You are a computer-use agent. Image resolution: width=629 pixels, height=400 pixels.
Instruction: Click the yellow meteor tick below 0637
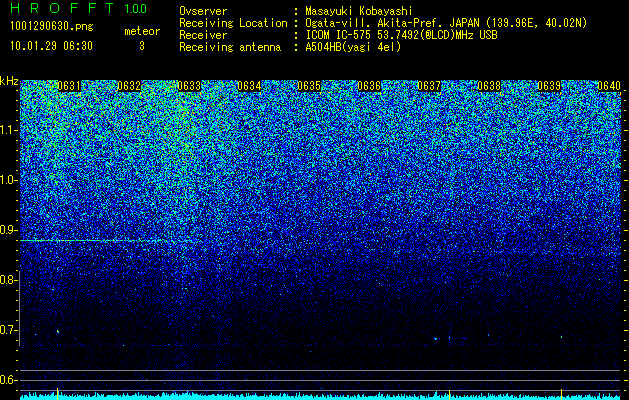pos(449,394)
